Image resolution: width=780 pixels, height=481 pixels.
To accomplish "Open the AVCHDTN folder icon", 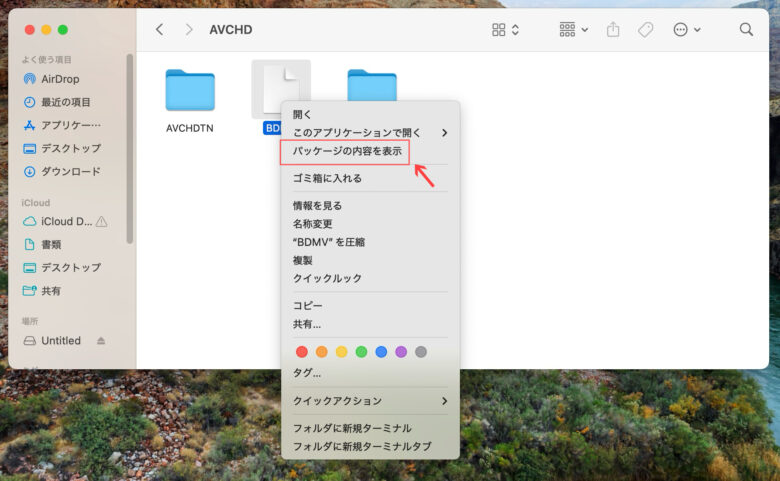I will click(189, 91).
